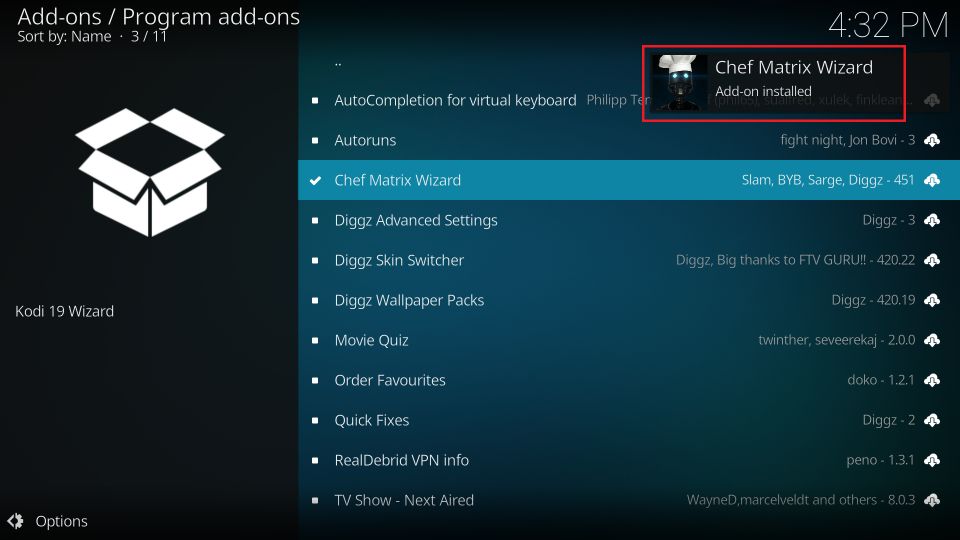The image size is (960, 540).
Task: Open Diggz Wallpaper Packs entry
Action: click(629, 300)
